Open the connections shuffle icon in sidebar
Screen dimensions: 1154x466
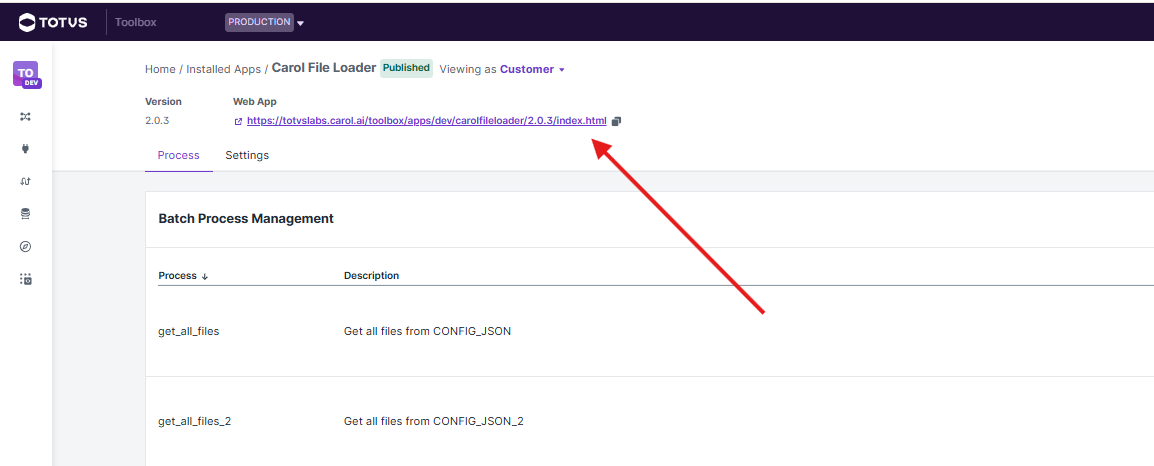click(x=26, y=116)
